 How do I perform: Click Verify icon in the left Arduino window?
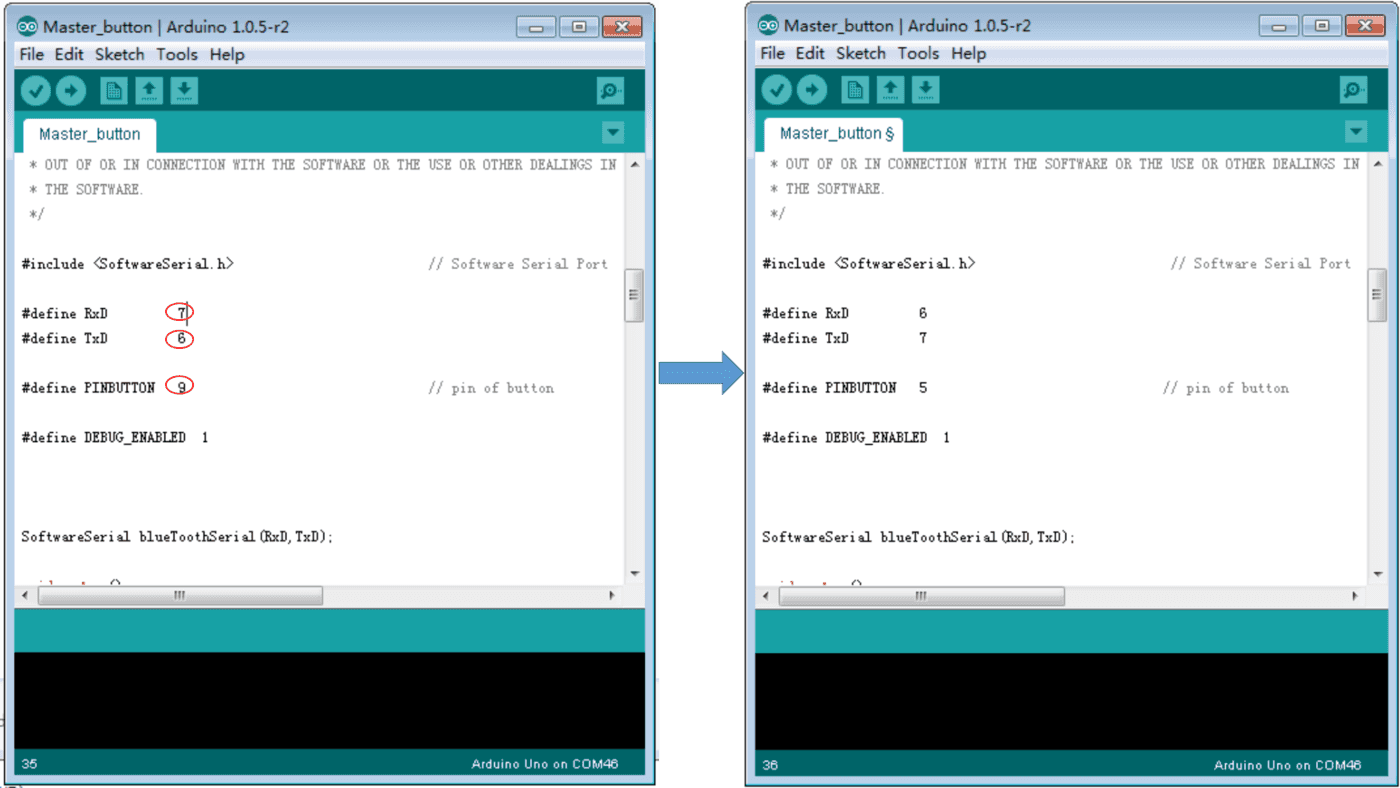[36, 91]
